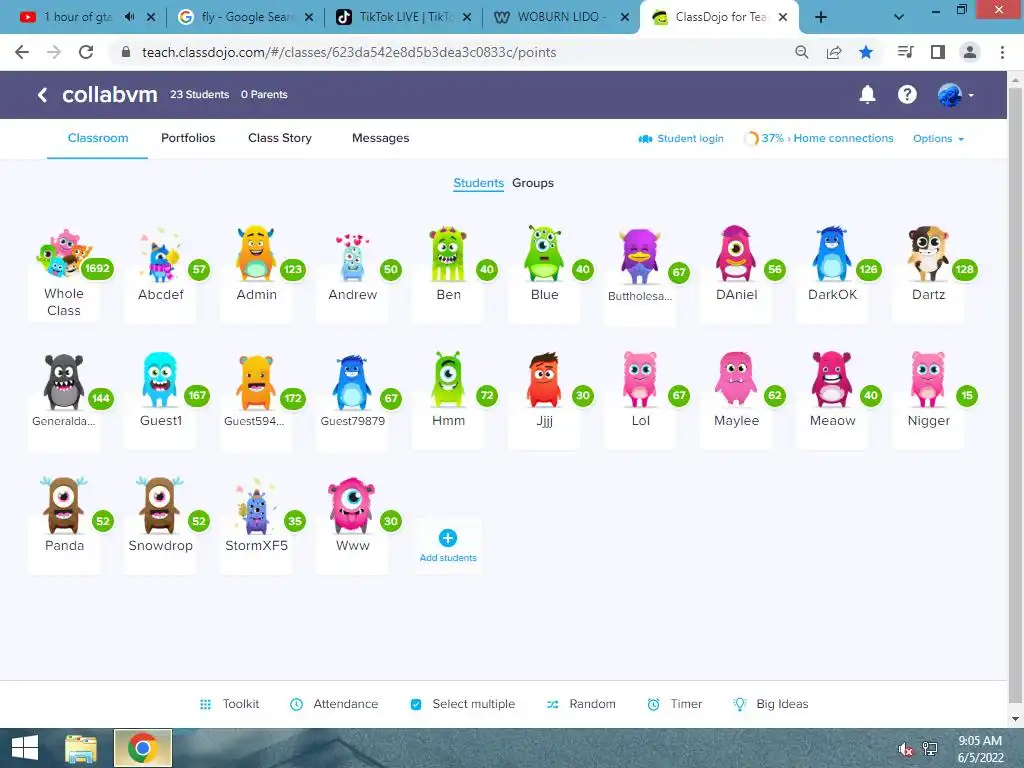Click the address bar URL field

pos(451,52)
